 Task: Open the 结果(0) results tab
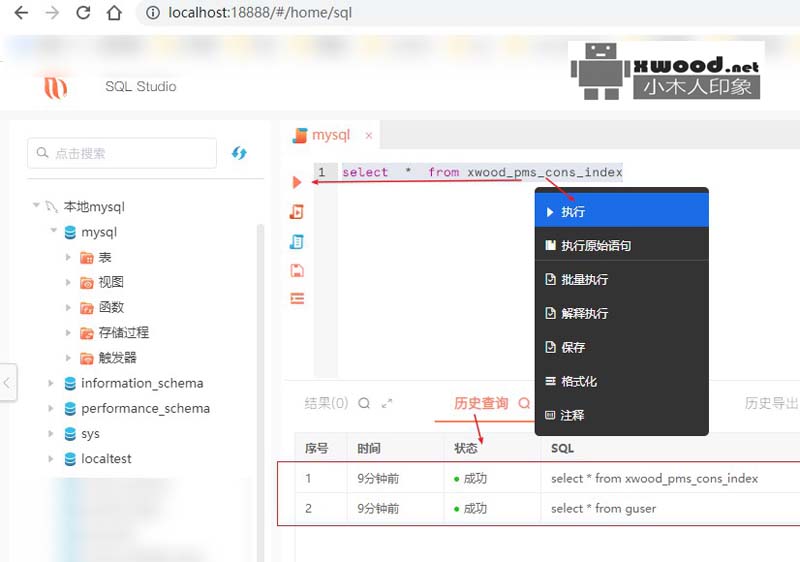(326, 403)
